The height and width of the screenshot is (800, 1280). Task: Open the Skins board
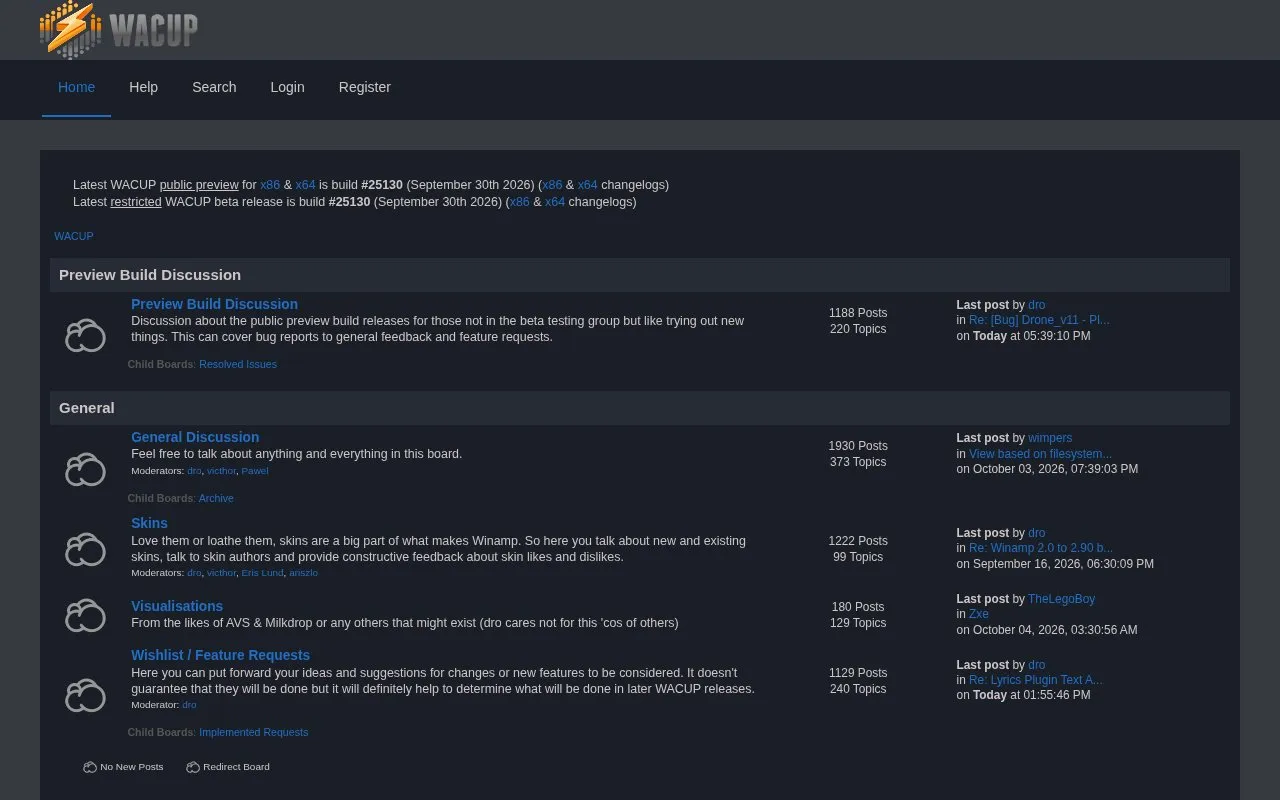(x=149, y=523)
